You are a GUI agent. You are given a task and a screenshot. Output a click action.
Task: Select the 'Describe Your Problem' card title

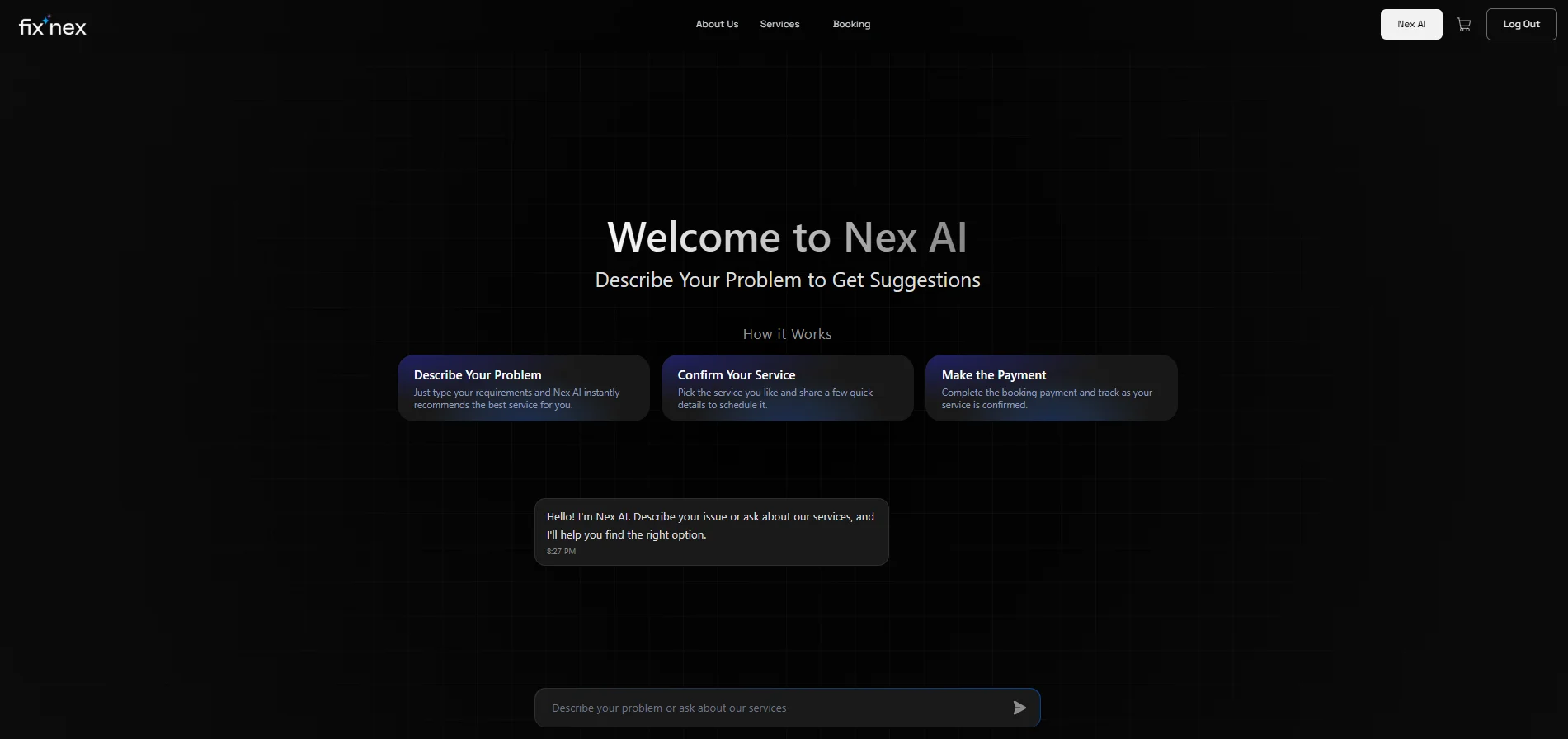click(478, 375)
